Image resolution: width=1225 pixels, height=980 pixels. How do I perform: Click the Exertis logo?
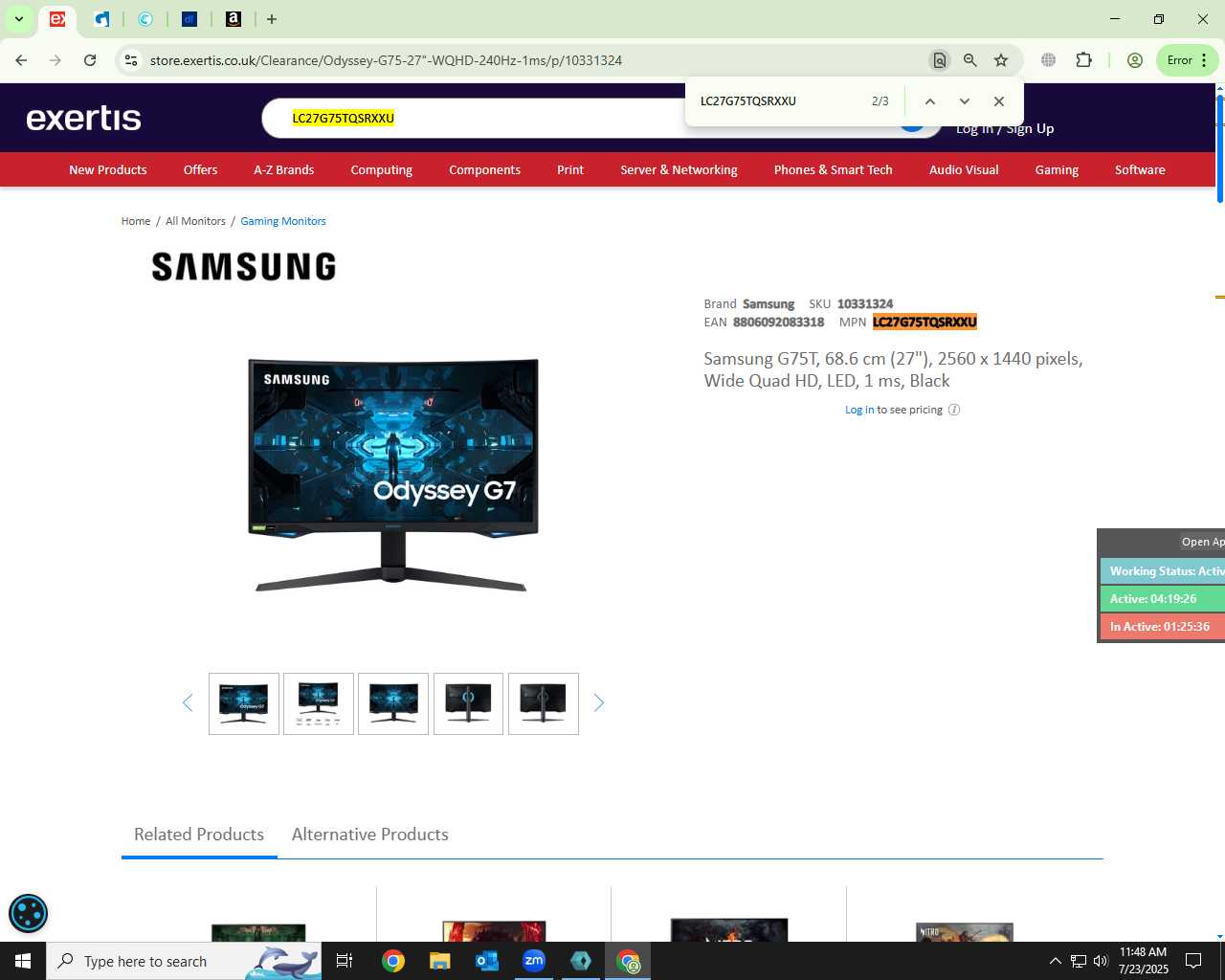point(84,118)
